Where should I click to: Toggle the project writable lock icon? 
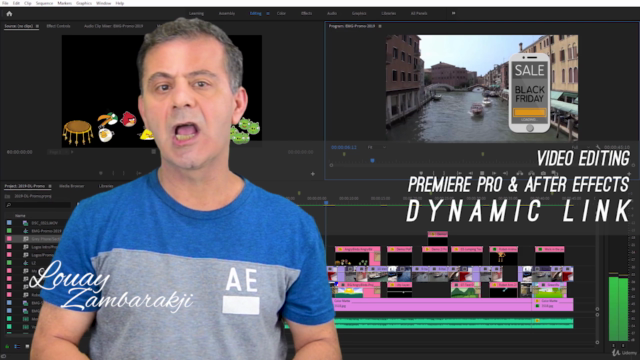(7, 347)
